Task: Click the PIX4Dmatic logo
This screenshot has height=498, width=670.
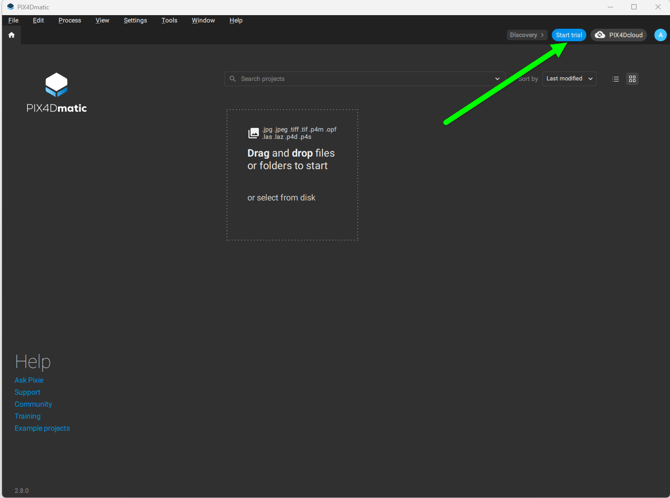Action: [x=56, y=93]
